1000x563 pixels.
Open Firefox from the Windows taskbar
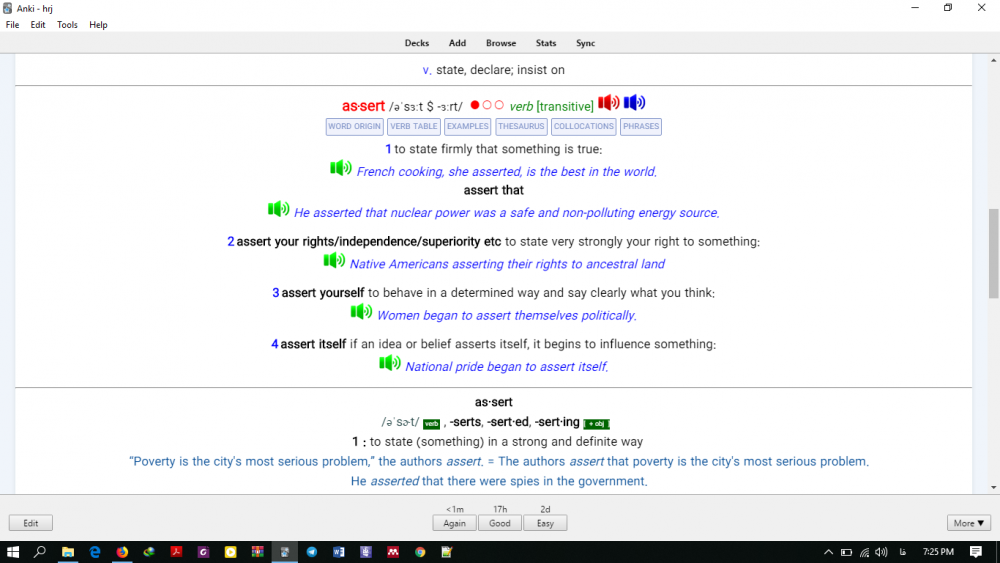pyautogui.click(x=122, y=551)
